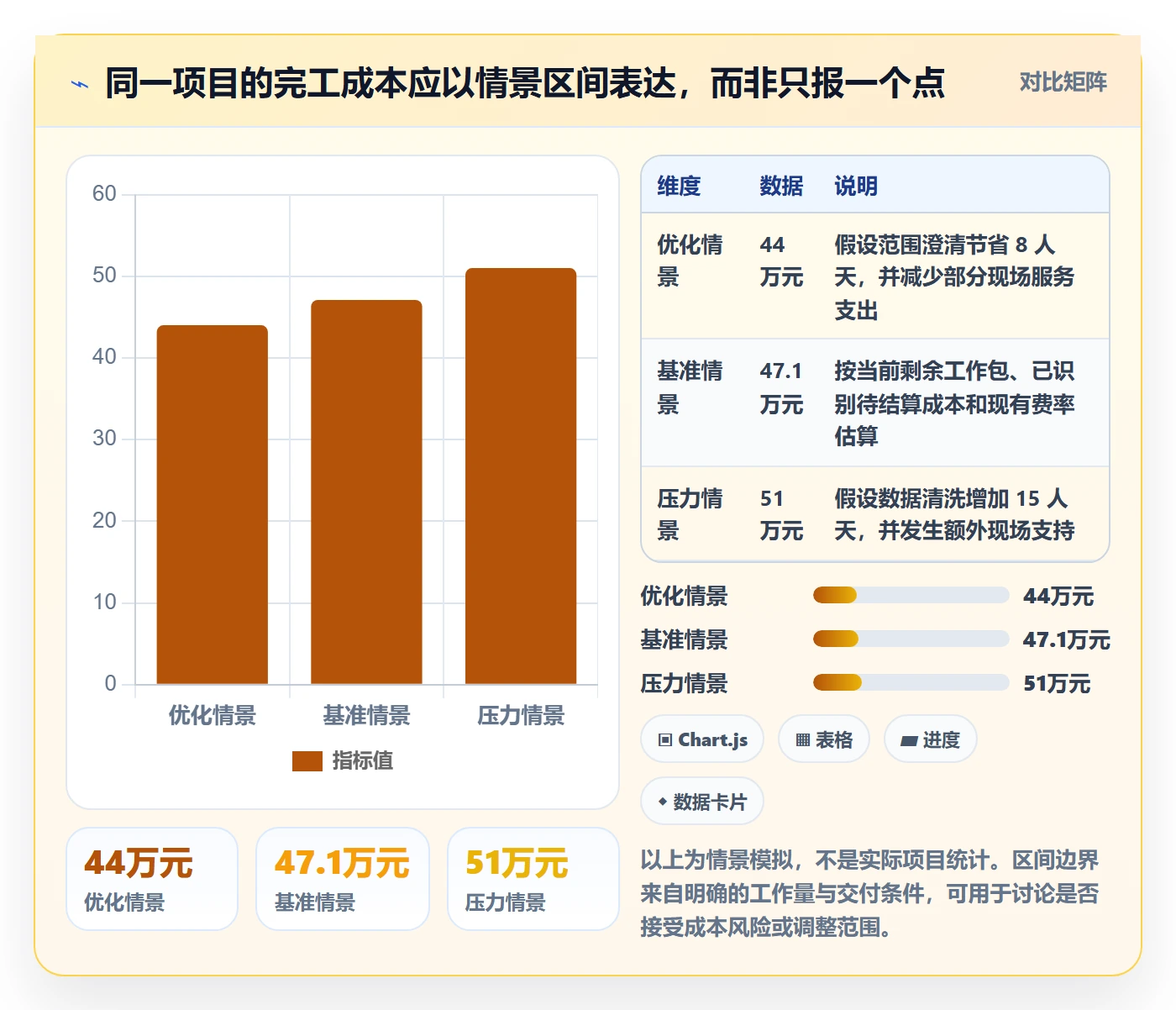Click the 说明 column header

856,186
